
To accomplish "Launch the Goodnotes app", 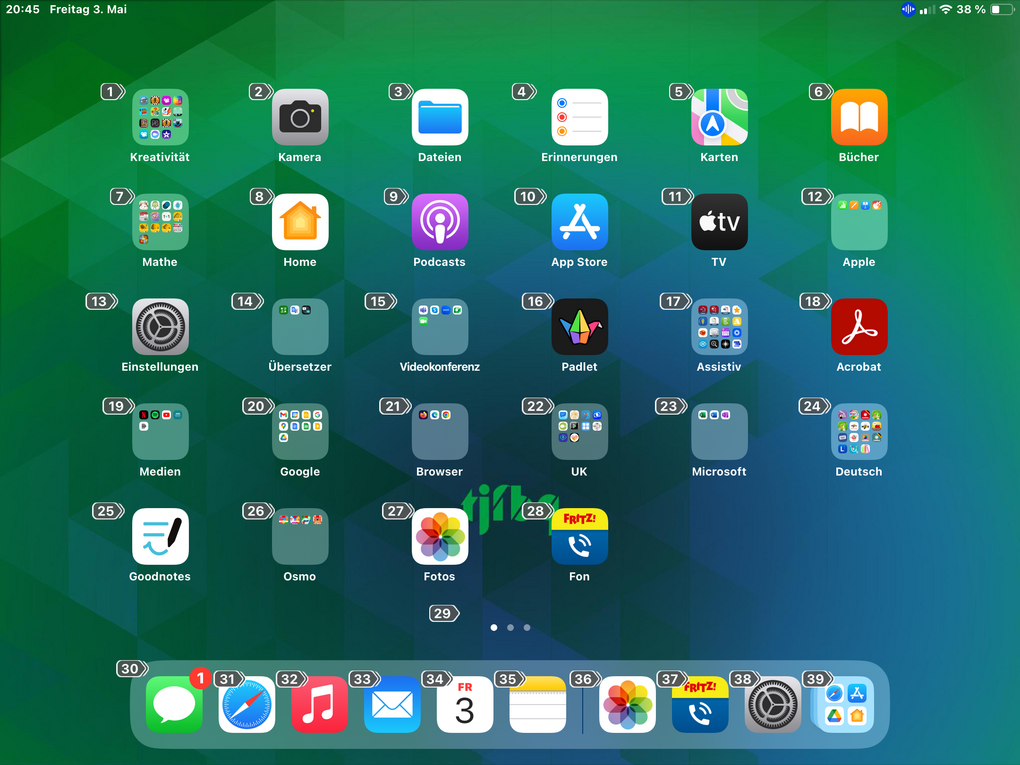I will [x=160, y=536].
